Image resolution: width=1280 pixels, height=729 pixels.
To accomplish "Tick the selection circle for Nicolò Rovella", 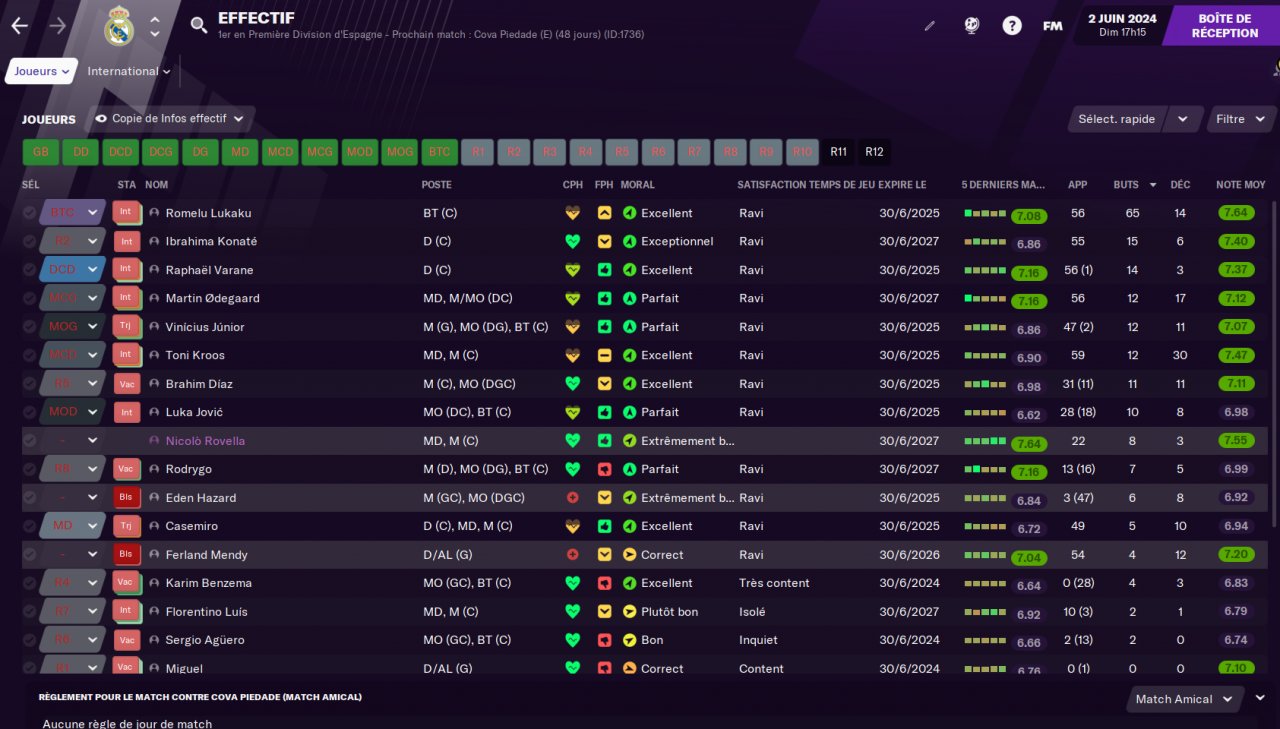I will (x=29, y=441).
